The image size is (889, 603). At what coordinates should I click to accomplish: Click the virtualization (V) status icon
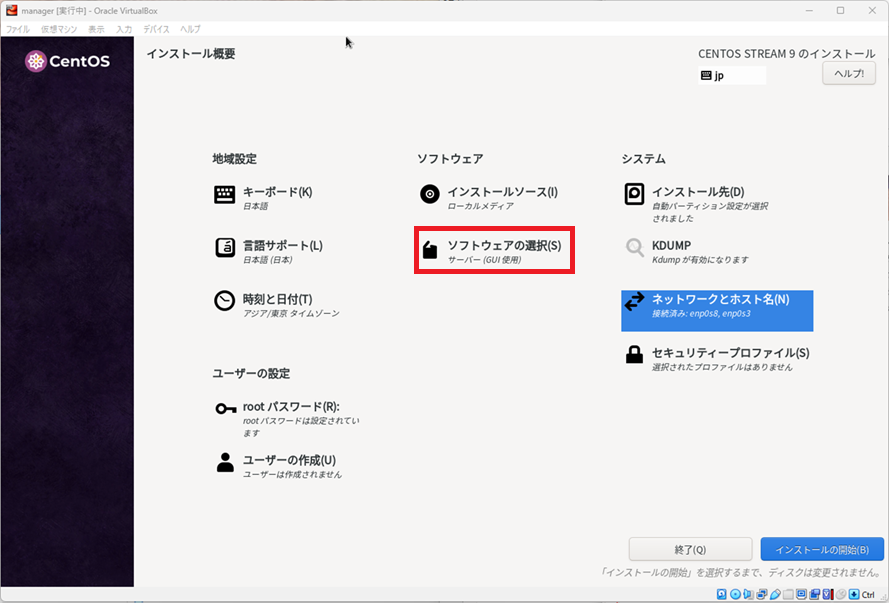[x=828, y=594]
